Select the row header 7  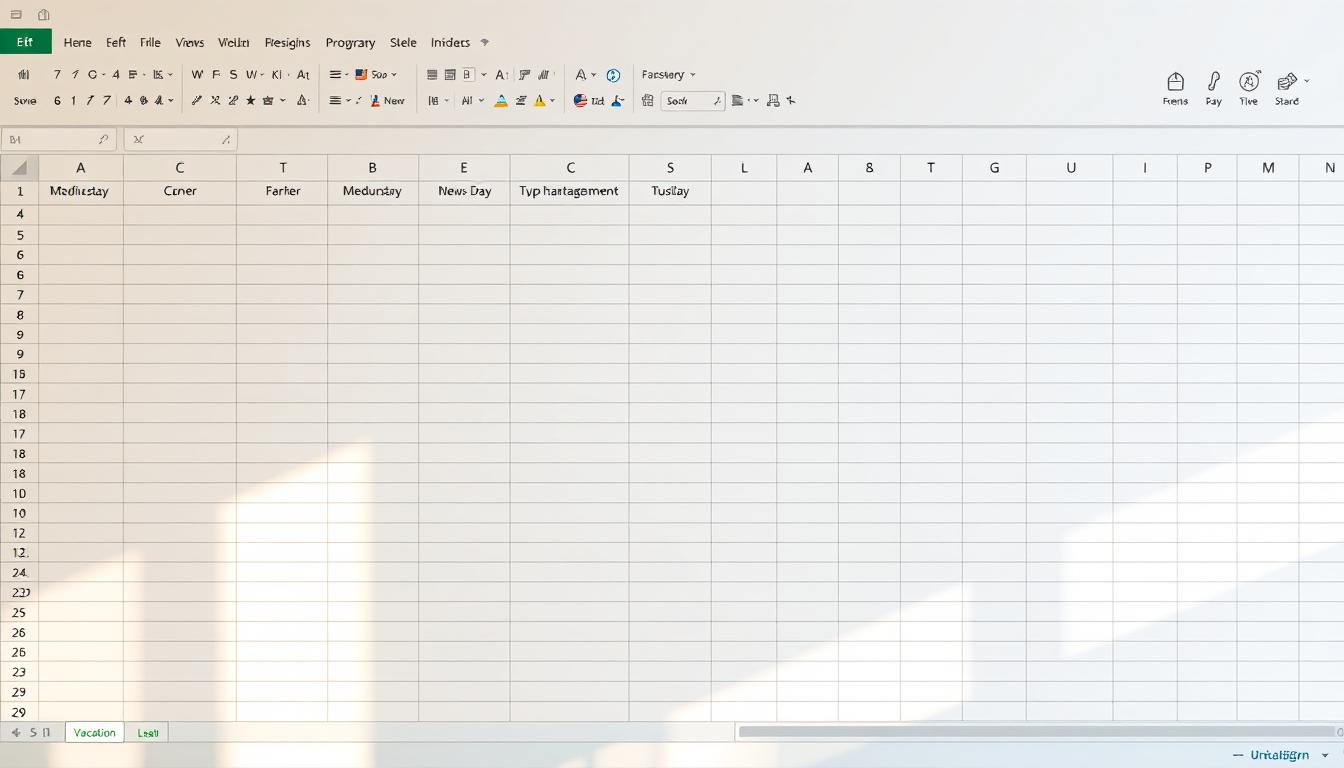(19, 295)
